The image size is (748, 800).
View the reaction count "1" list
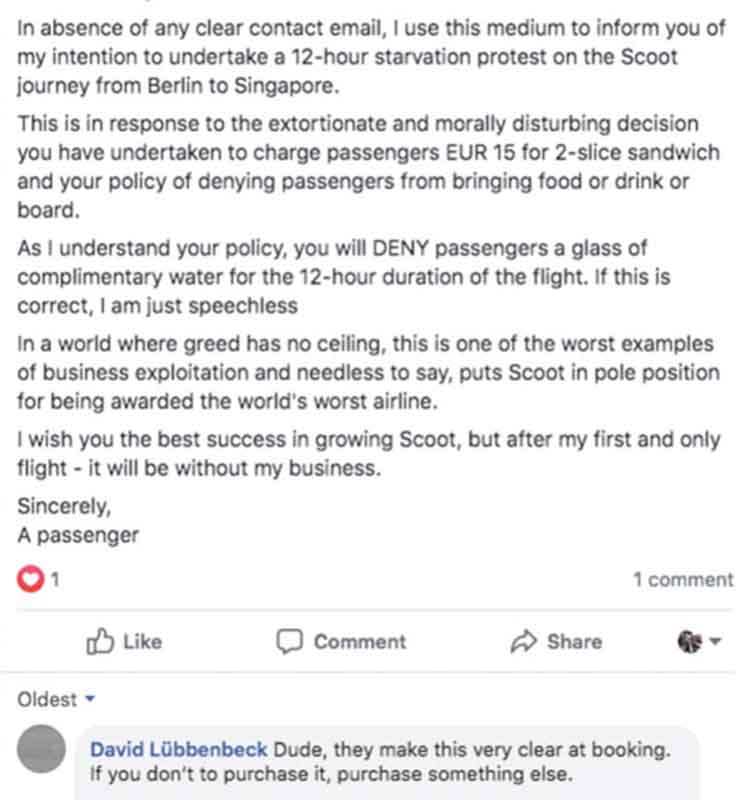[55, 580]
